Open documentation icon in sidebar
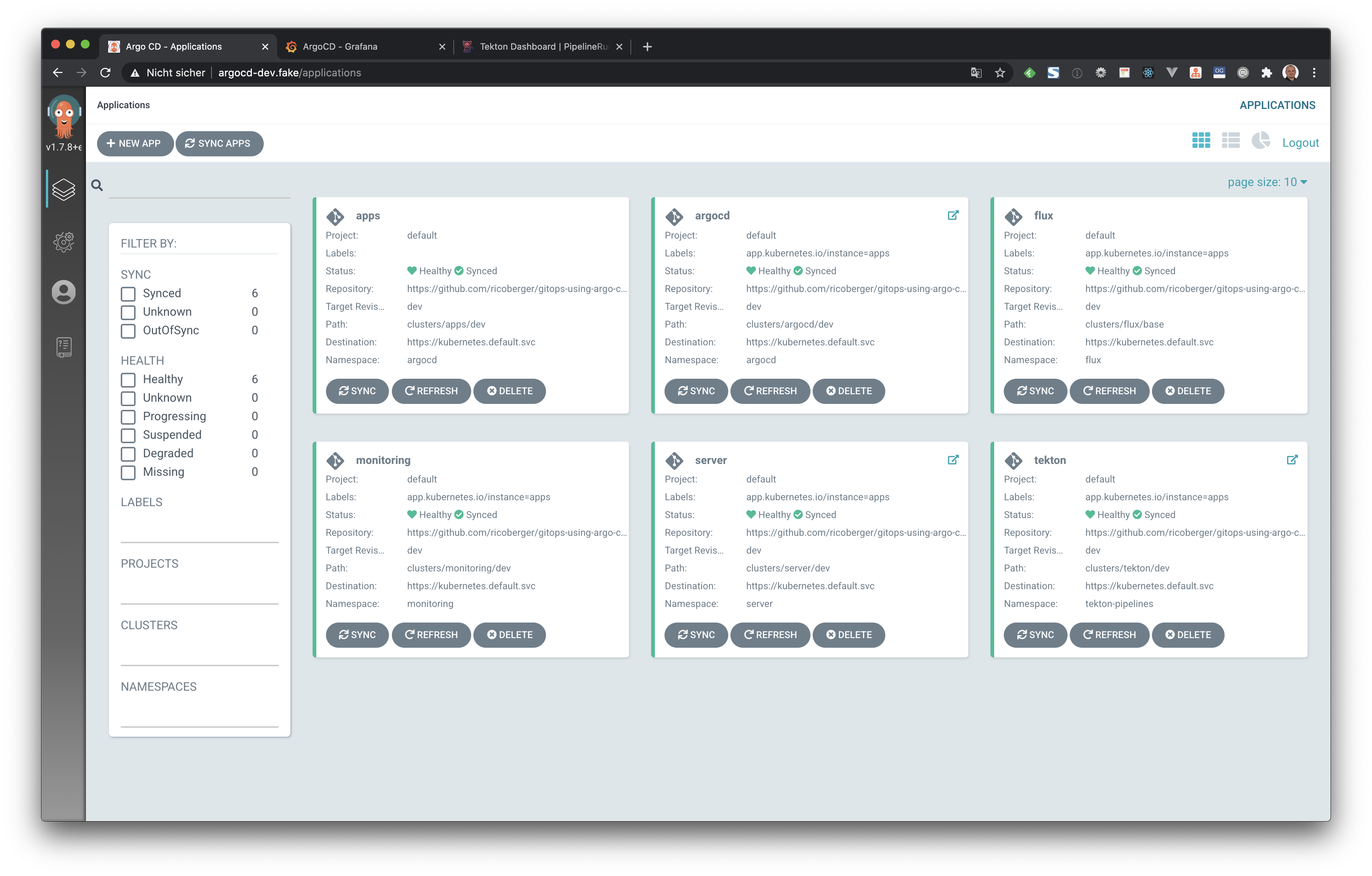 (63, 346)
